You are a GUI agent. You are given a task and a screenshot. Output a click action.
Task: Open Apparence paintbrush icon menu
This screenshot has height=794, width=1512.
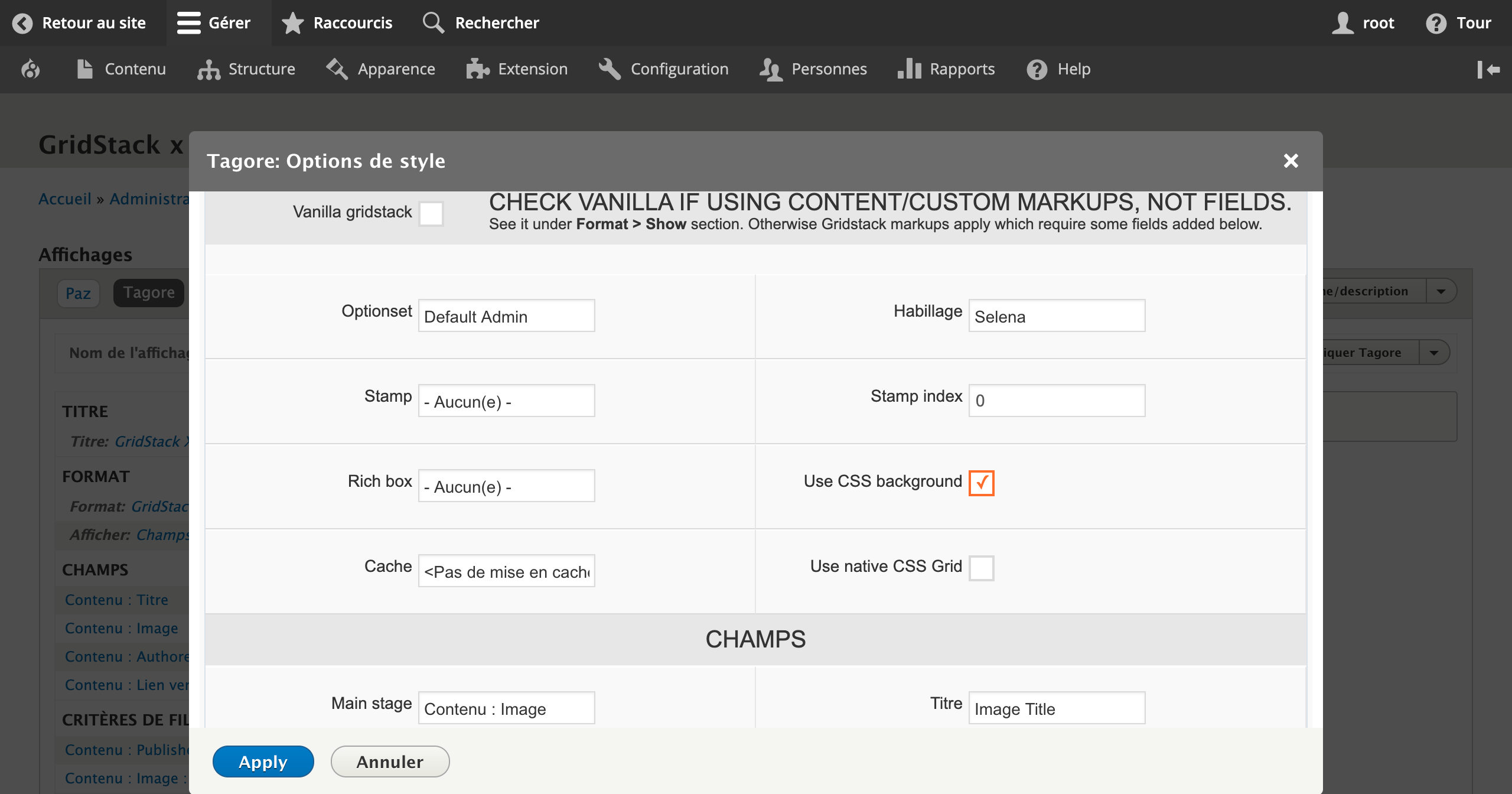pyautogui.click(x=337, y=69)
